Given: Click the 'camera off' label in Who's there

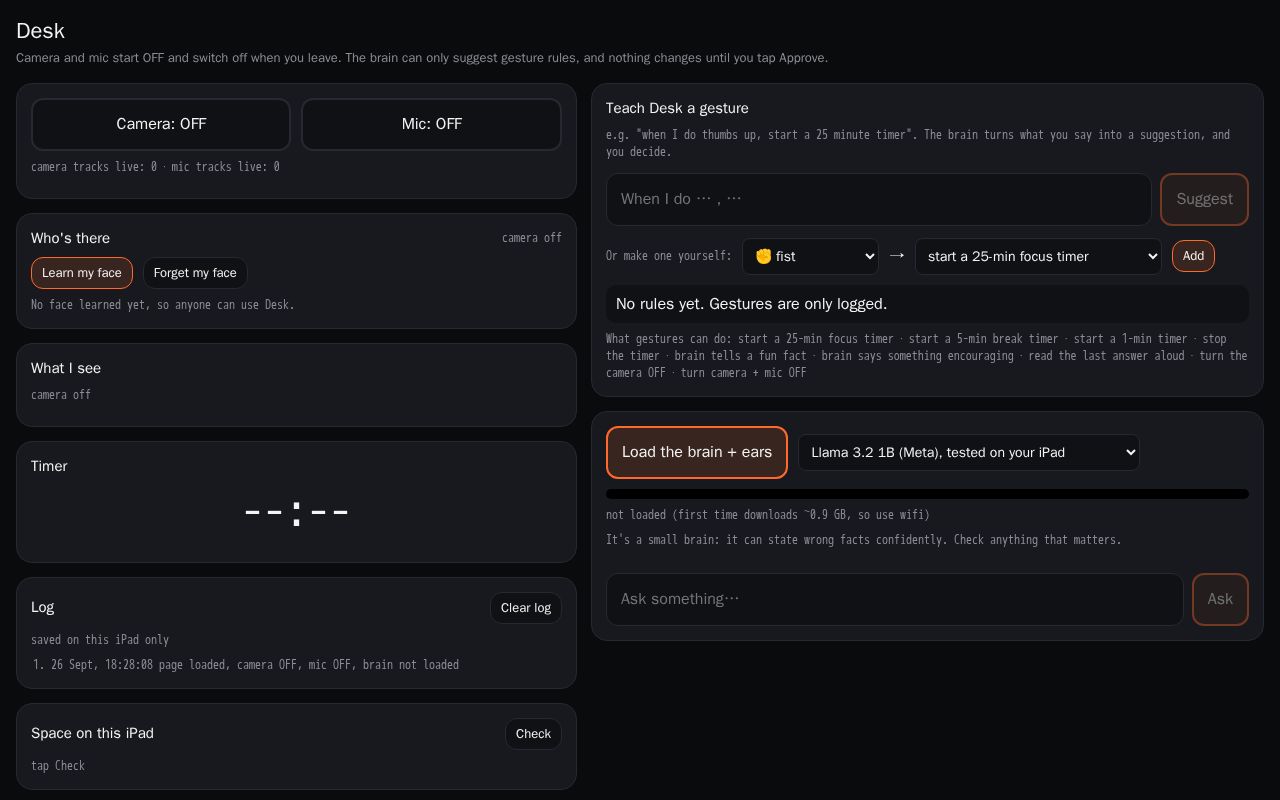Looking at the screenshot, I should 532,238.
